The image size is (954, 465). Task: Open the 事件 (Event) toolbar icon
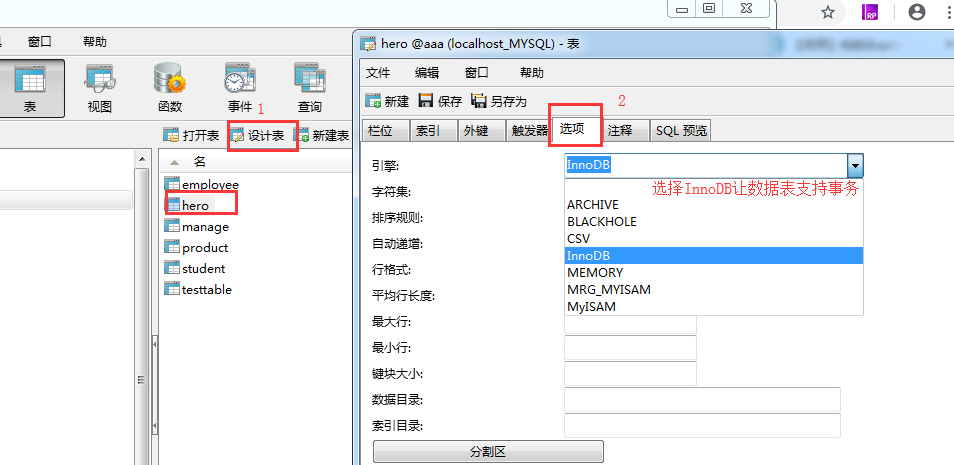240,88
